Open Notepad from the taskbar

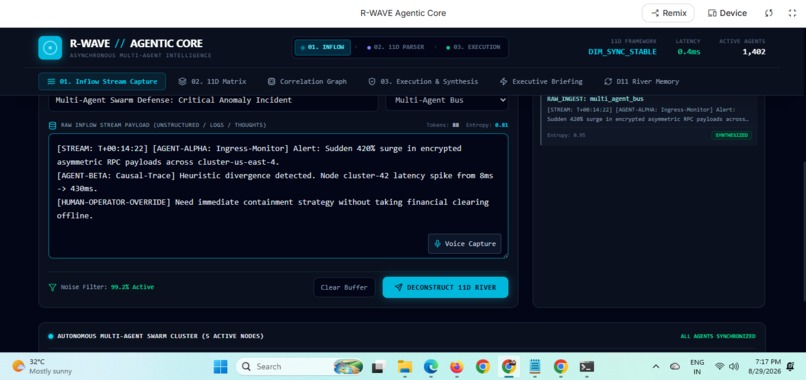click(x=535, y=367)
